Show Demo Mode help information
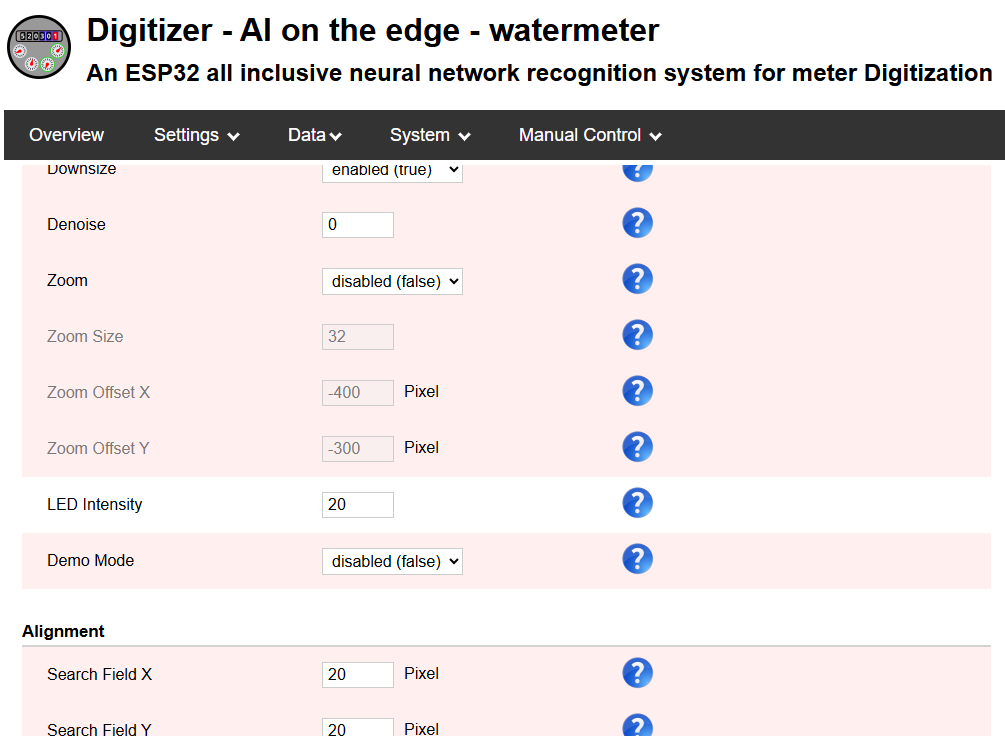Viewport: 1005px width, 736px height. (x=637, y=559)
